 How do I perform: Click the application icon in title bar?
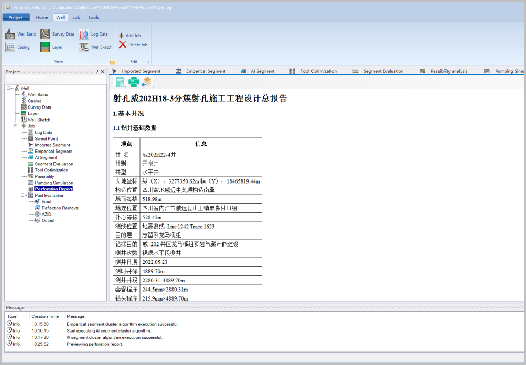point(7,7)
